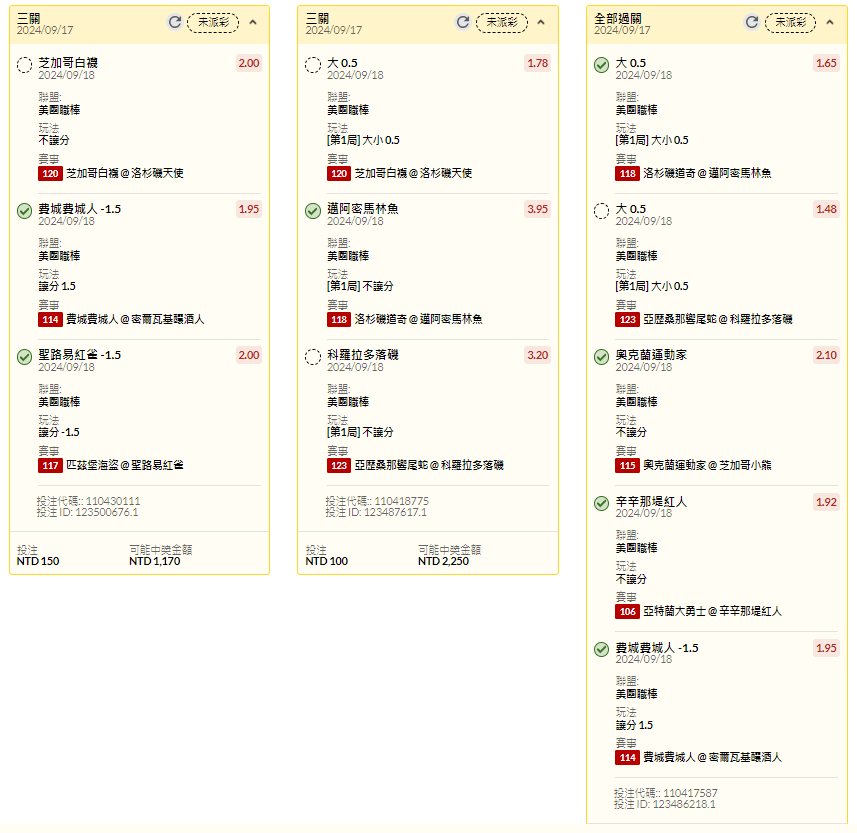Click the 投注 ID 123486218.1 text
857x833 pixels.
point(664,803)
